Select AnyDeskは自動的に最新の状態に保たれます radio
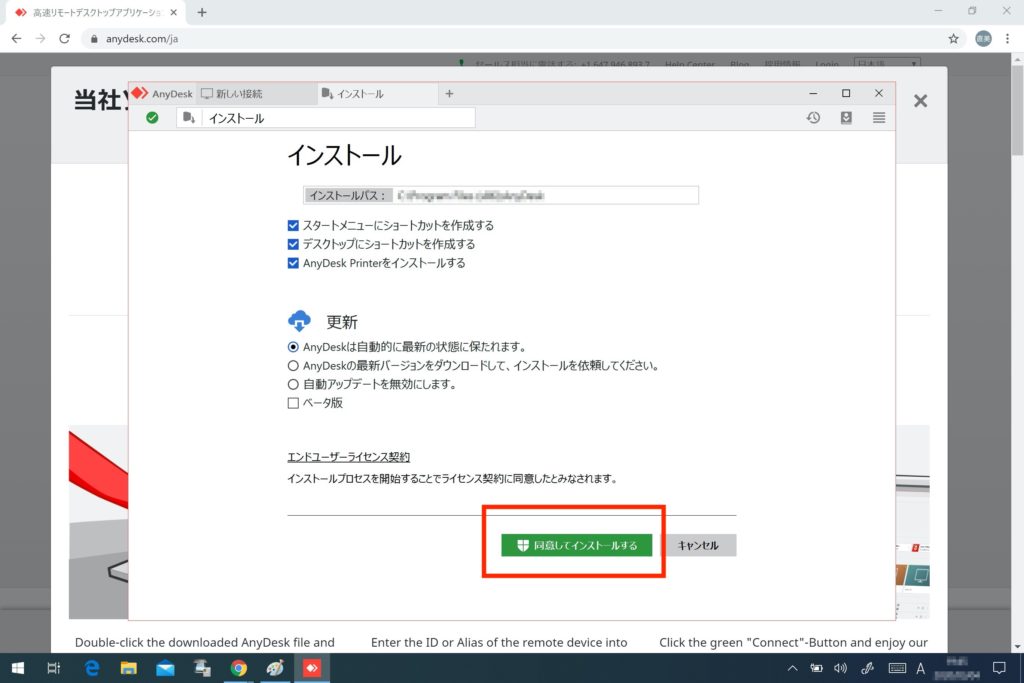The image size is (1024, 683). pos(293,347)
